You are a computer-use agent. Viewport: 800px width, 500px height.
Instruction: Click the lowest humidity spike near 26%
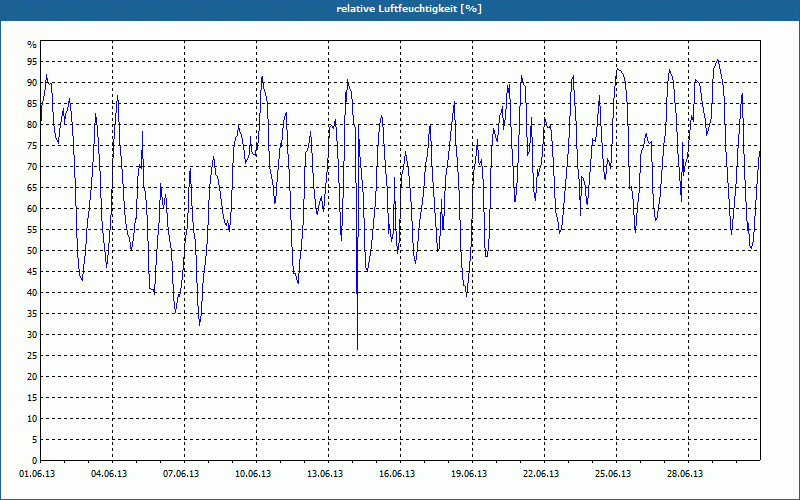pos(358,349)
